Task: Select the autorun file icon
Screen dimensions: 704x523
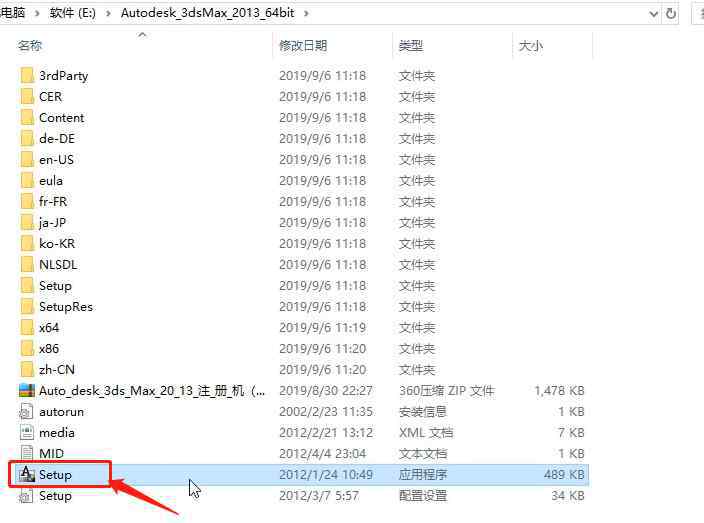Action: [x=26, y=412]
